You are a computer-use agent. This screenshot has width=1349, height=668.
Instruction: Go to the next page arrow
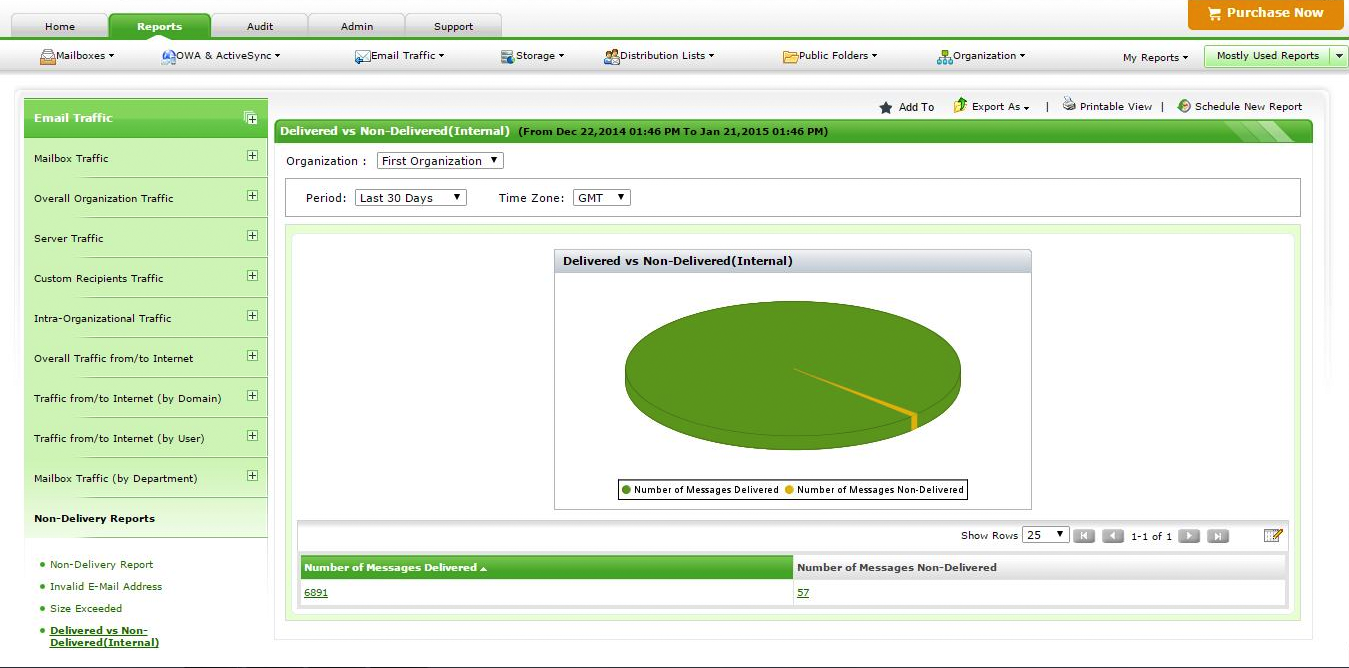pos(1188,536)
